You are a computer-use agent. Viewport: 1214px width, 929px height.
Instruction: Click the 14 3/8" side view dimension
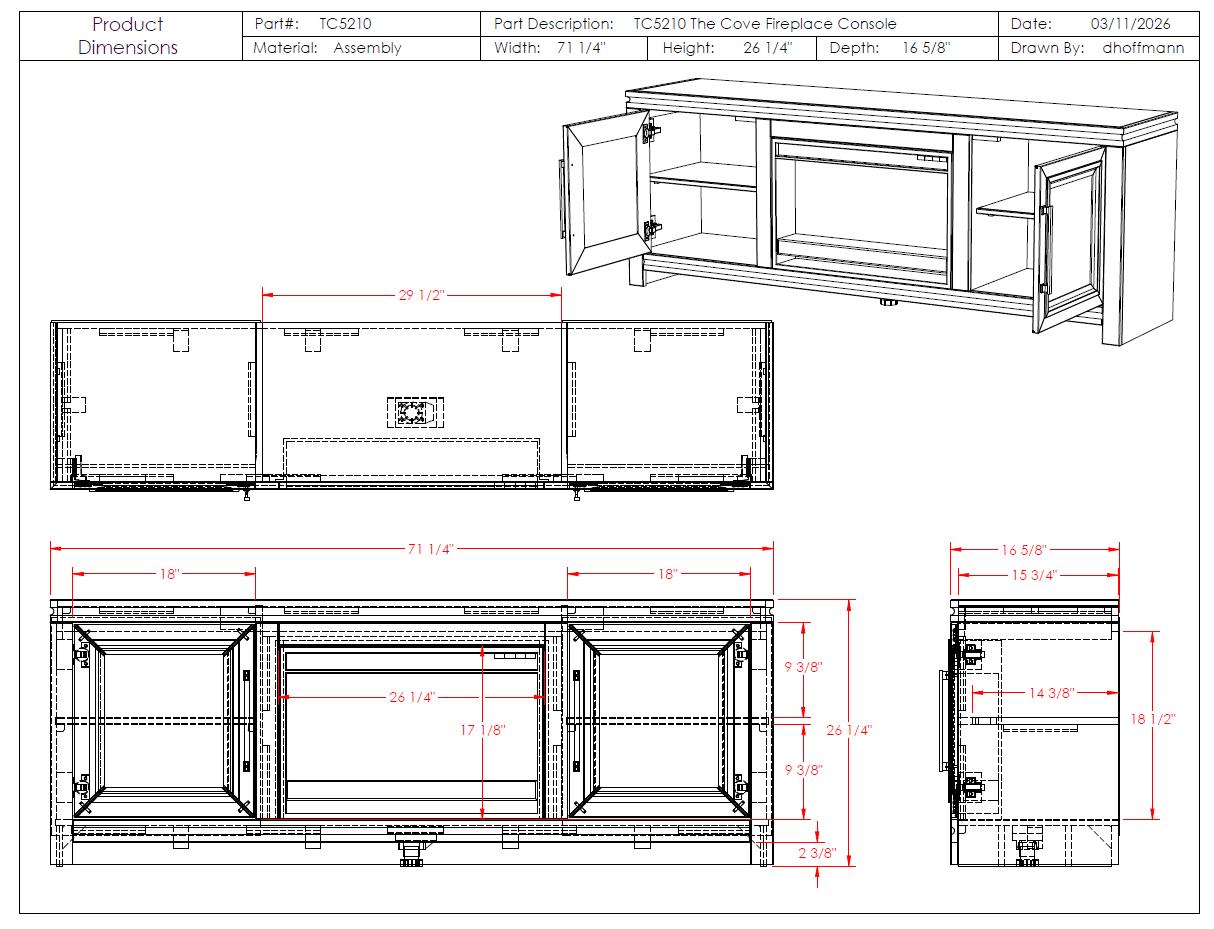point(1052,692)
